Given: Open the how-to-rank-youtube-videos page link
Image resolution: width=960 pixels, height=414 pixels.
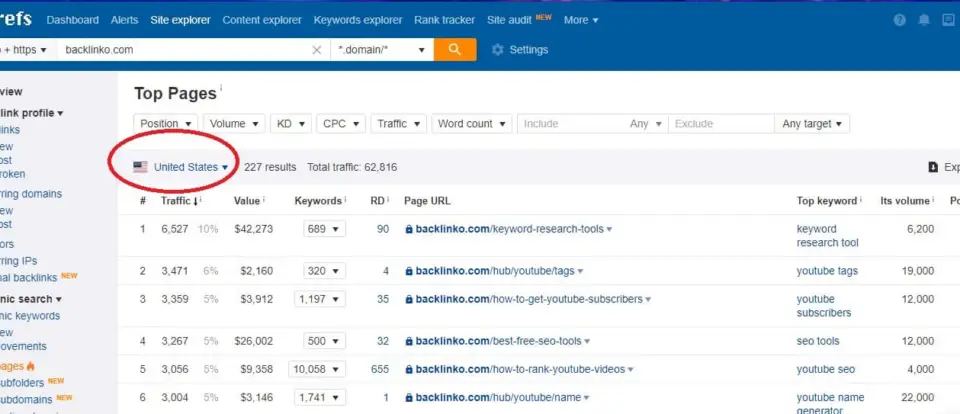Looking at the screenshot, I should pos(520,369).
